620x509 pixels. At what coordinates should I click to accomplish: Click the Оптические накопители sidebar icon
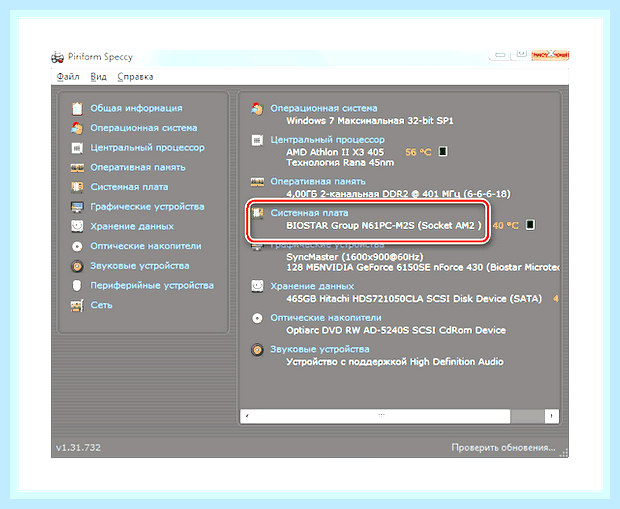coord(77,246)
